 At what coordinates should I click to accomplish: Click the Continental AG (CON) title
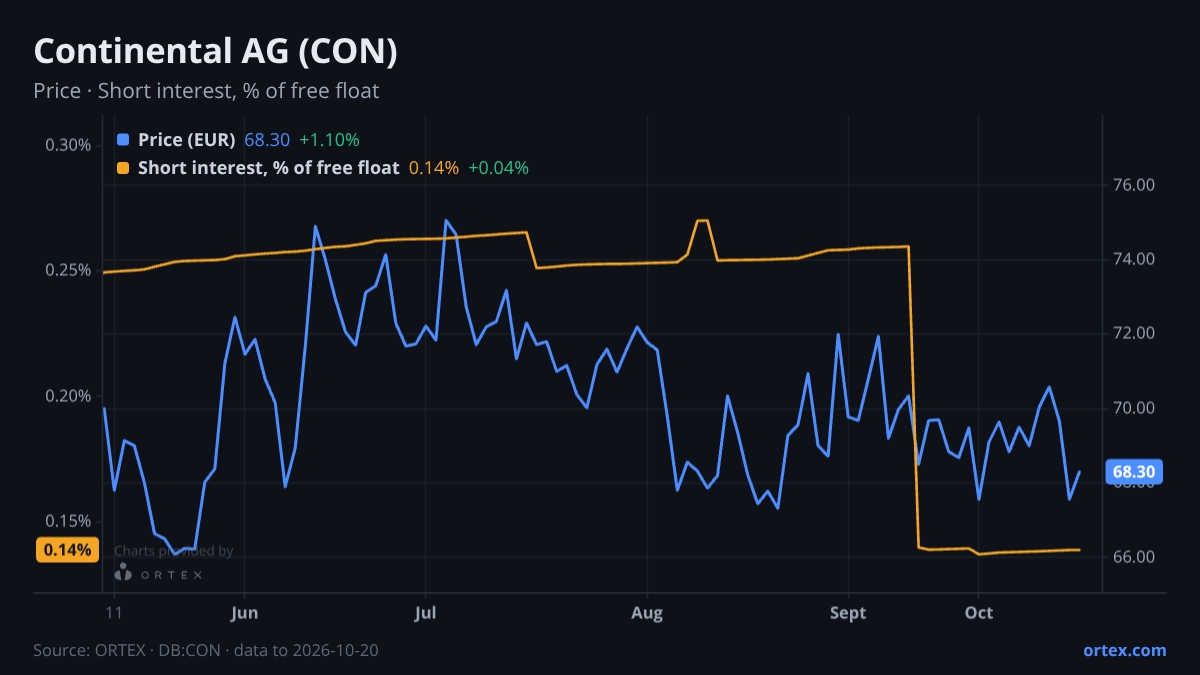216,52
